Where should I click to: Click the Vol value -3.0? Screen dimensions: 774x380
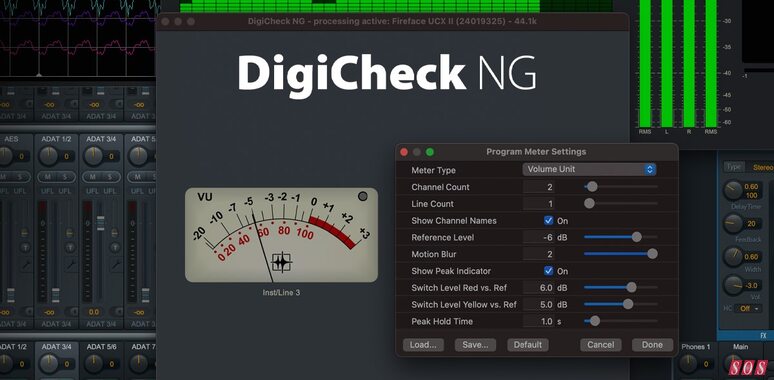pos(751,286)
